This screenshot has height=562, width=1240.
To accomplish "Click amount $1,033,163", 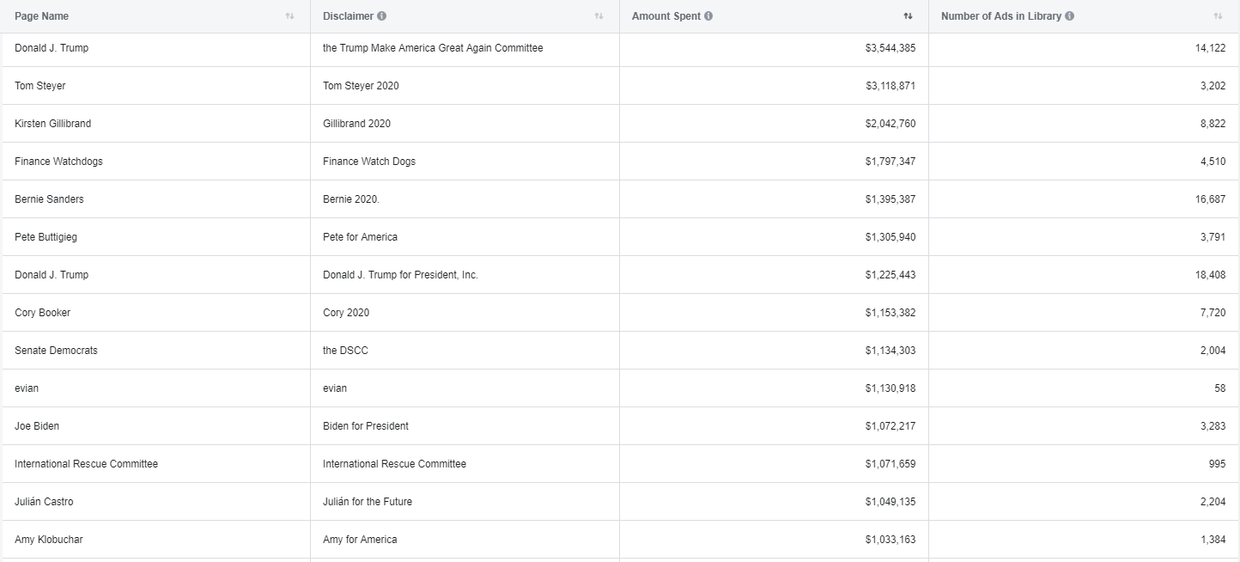I will tap(890, 540).
